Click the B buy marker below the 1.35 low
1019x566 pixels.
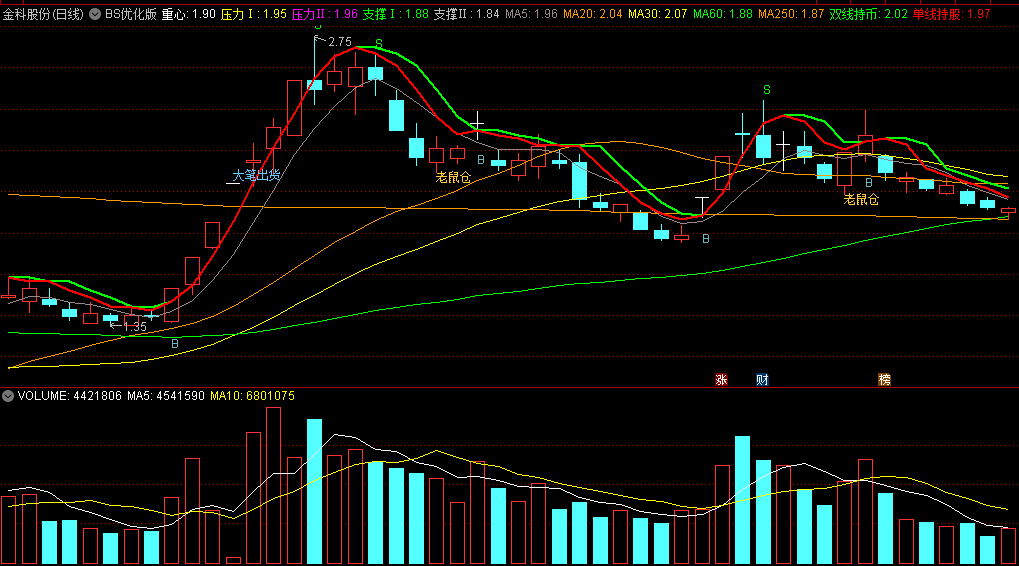click(175, 344)
